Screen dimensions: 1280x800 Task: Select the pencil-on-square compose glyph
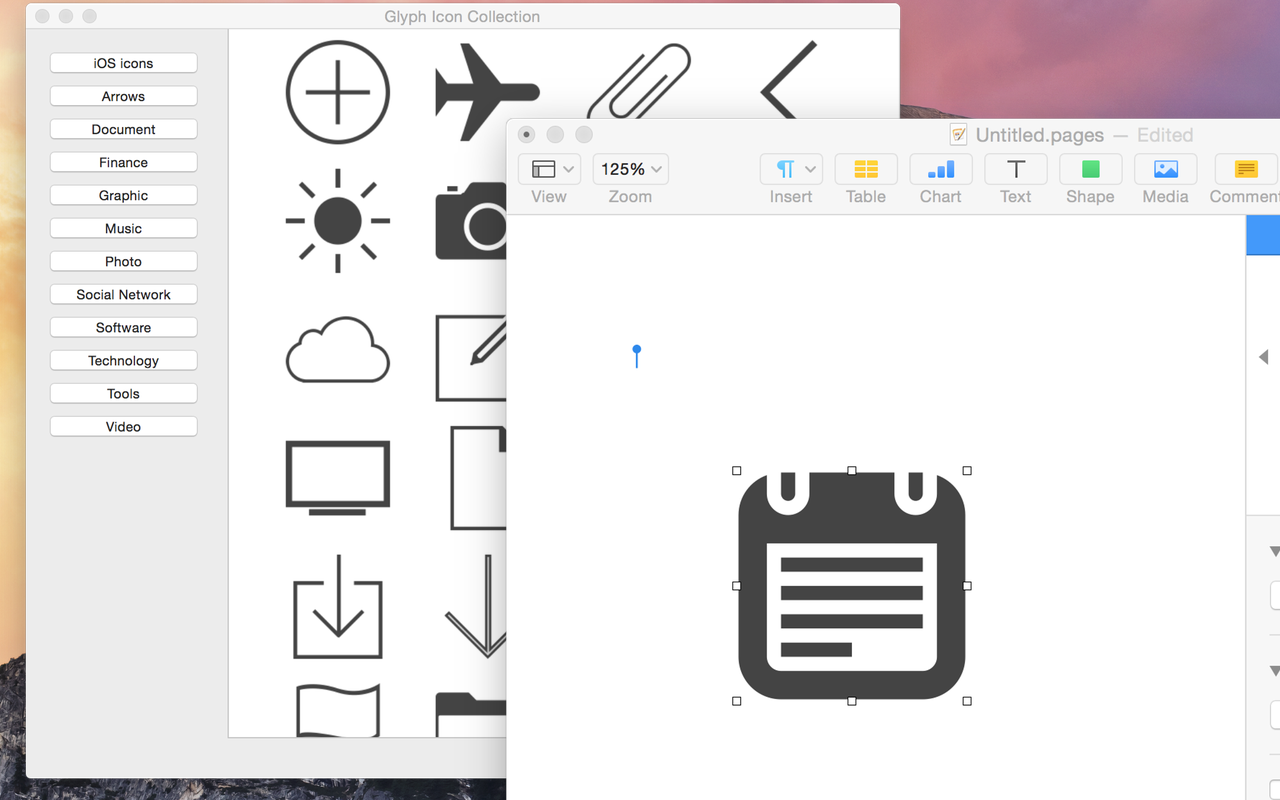471,358
